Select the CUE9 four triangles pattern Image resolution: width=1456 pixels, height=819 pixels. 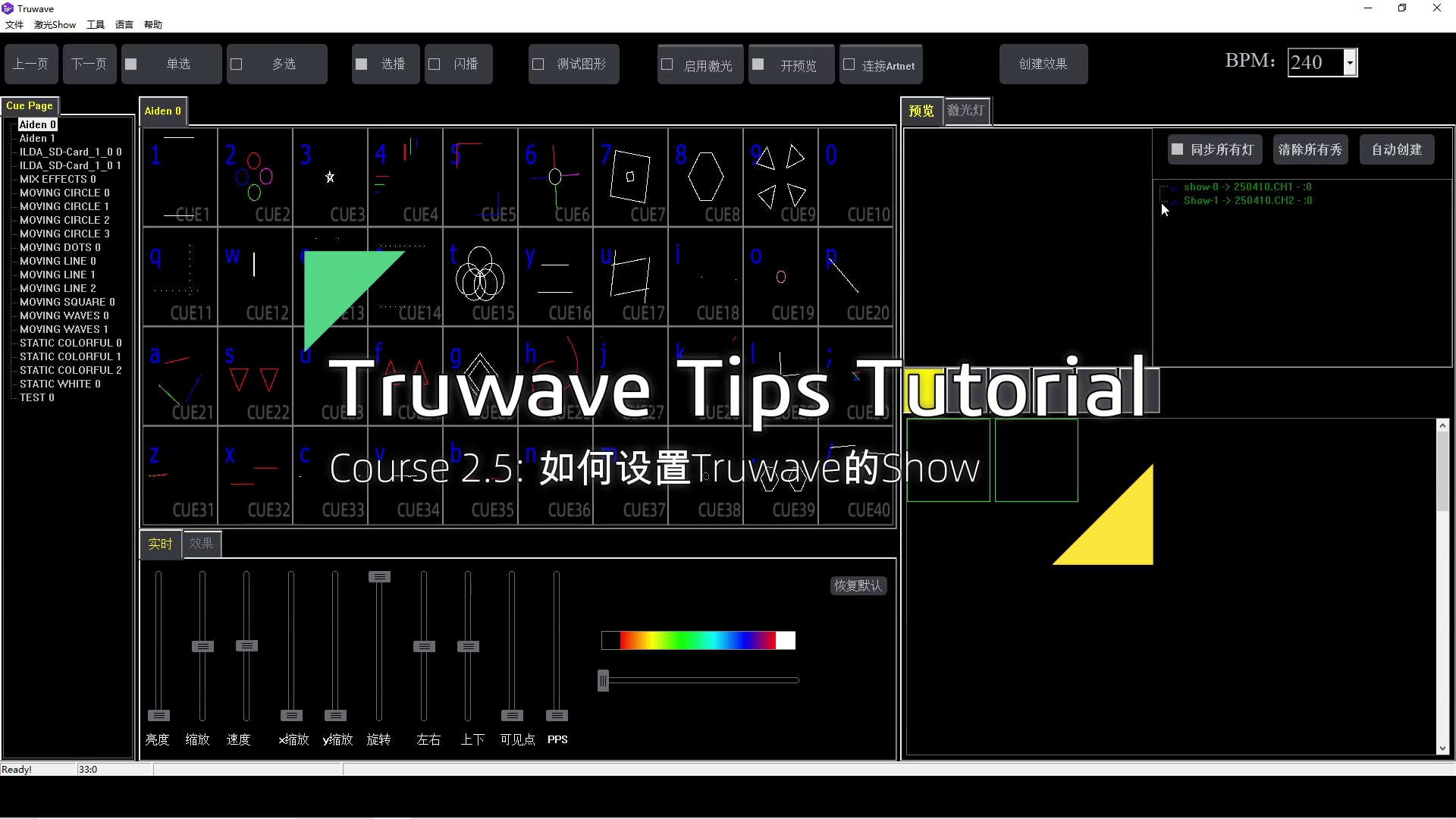(780, 177)
